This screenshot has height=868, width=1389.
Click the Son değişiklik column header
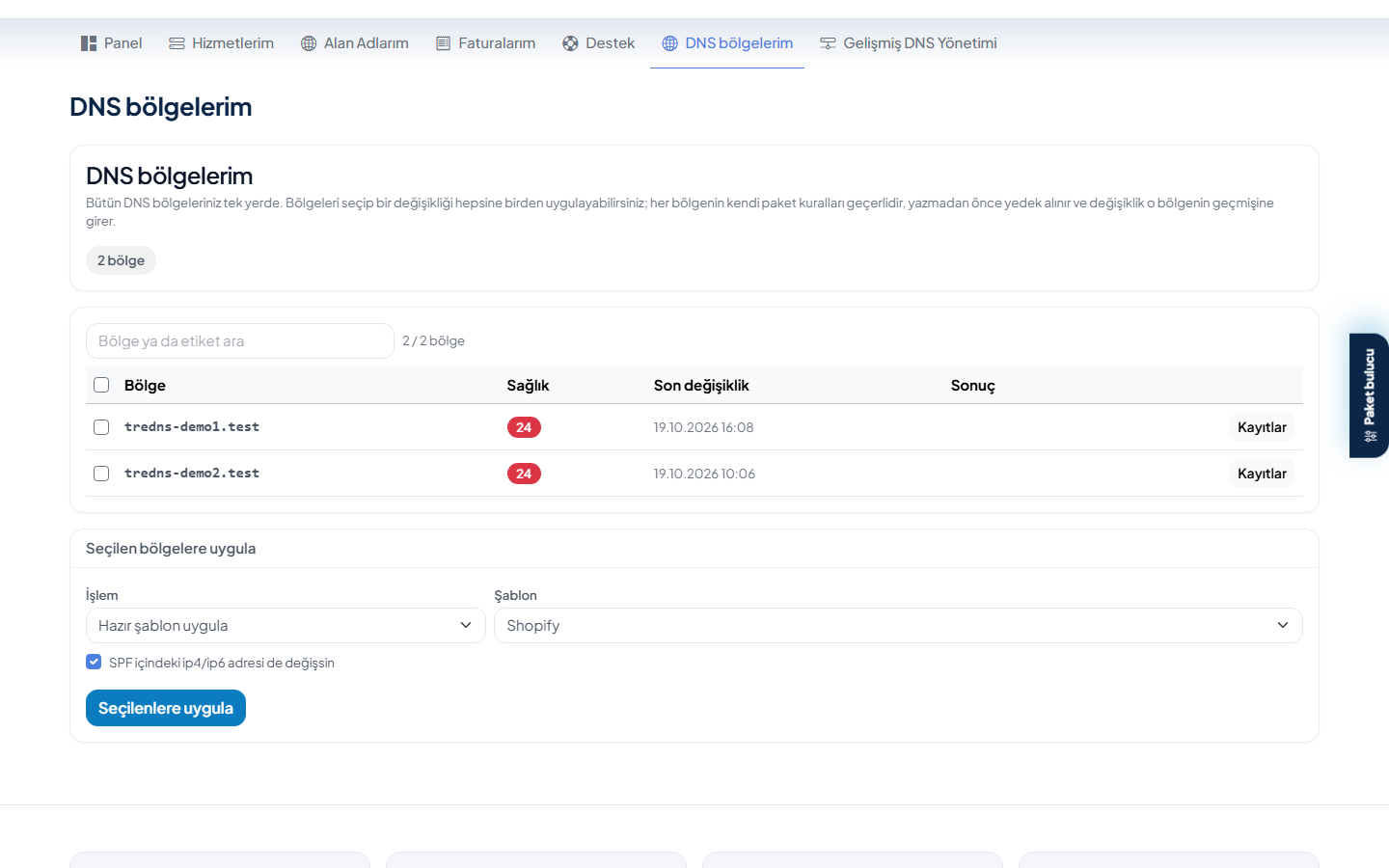coord(701,385)
